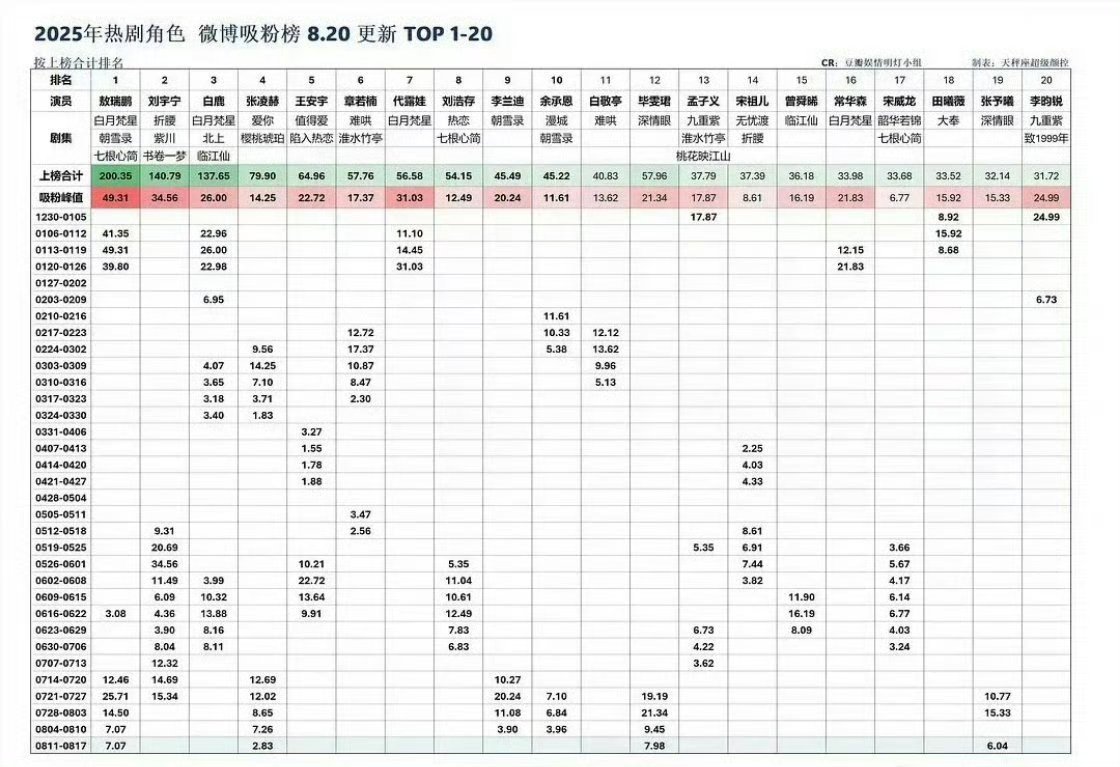Image resolution: width=1120 pixels, height=767 pixels.
Task: Click actor name "曾舜晞"
Action: point(801,101)
